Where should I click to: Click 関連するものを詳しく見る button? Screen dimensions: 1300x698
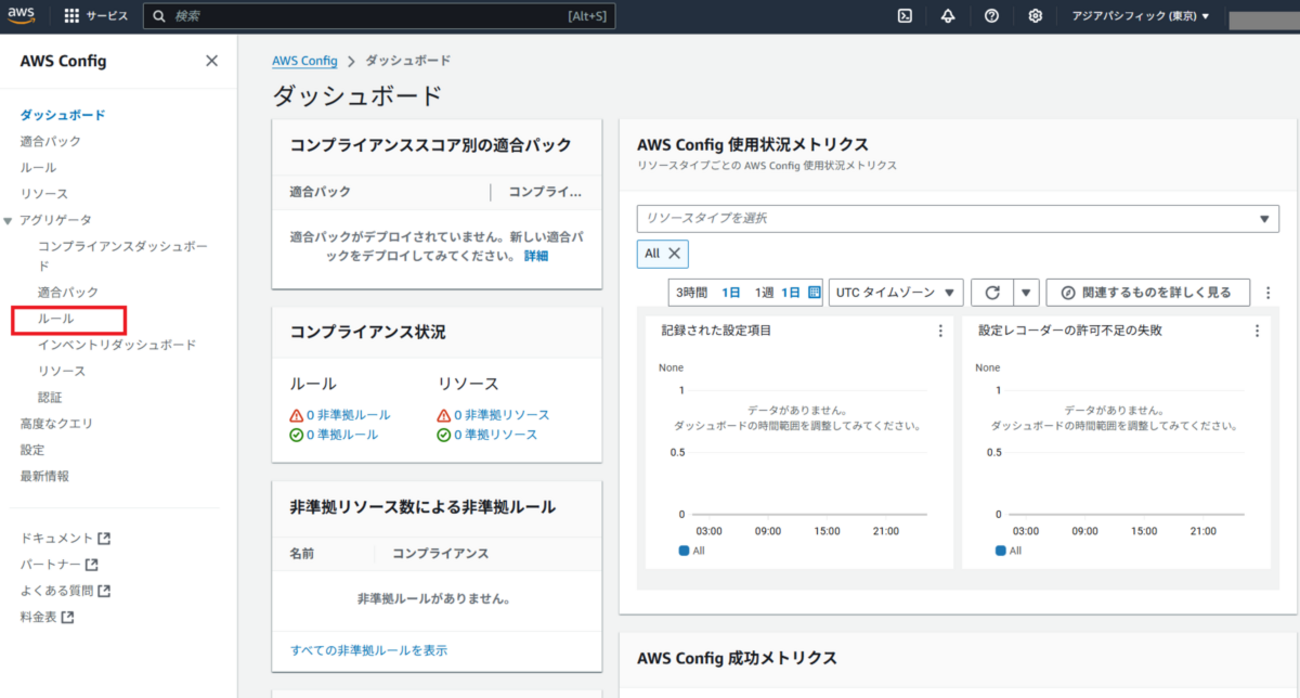(1148, 292)
